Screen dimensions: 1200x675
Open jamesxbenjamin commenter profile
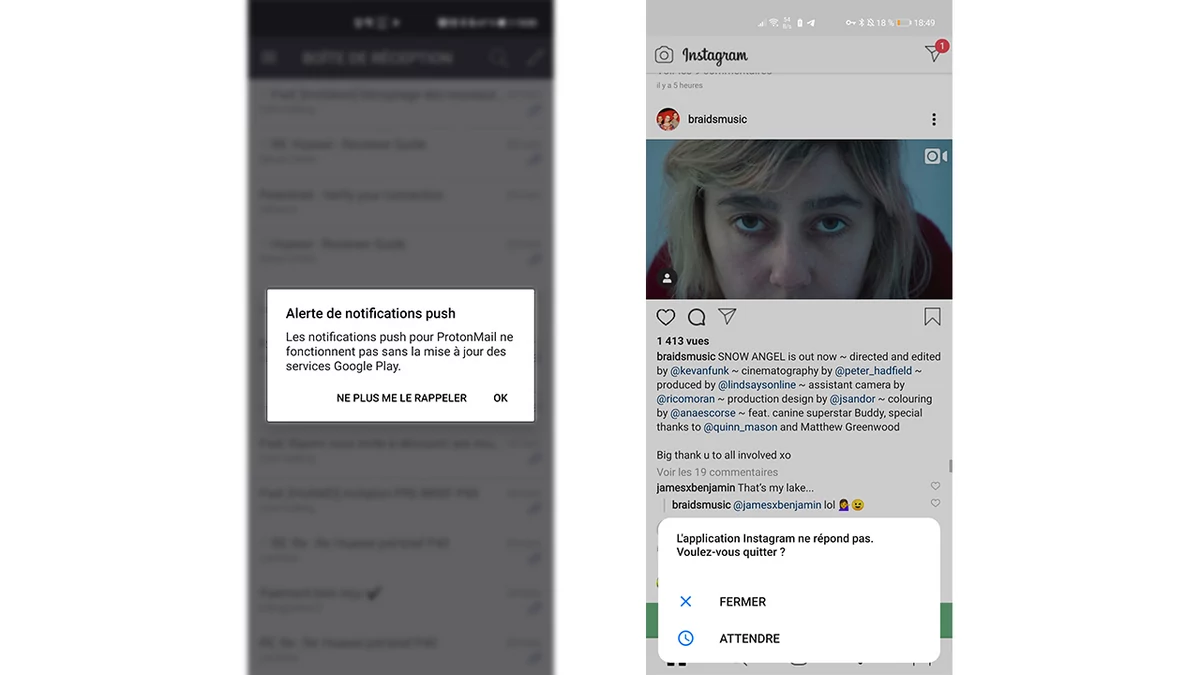pyautogui.click(x=696, y=488)
